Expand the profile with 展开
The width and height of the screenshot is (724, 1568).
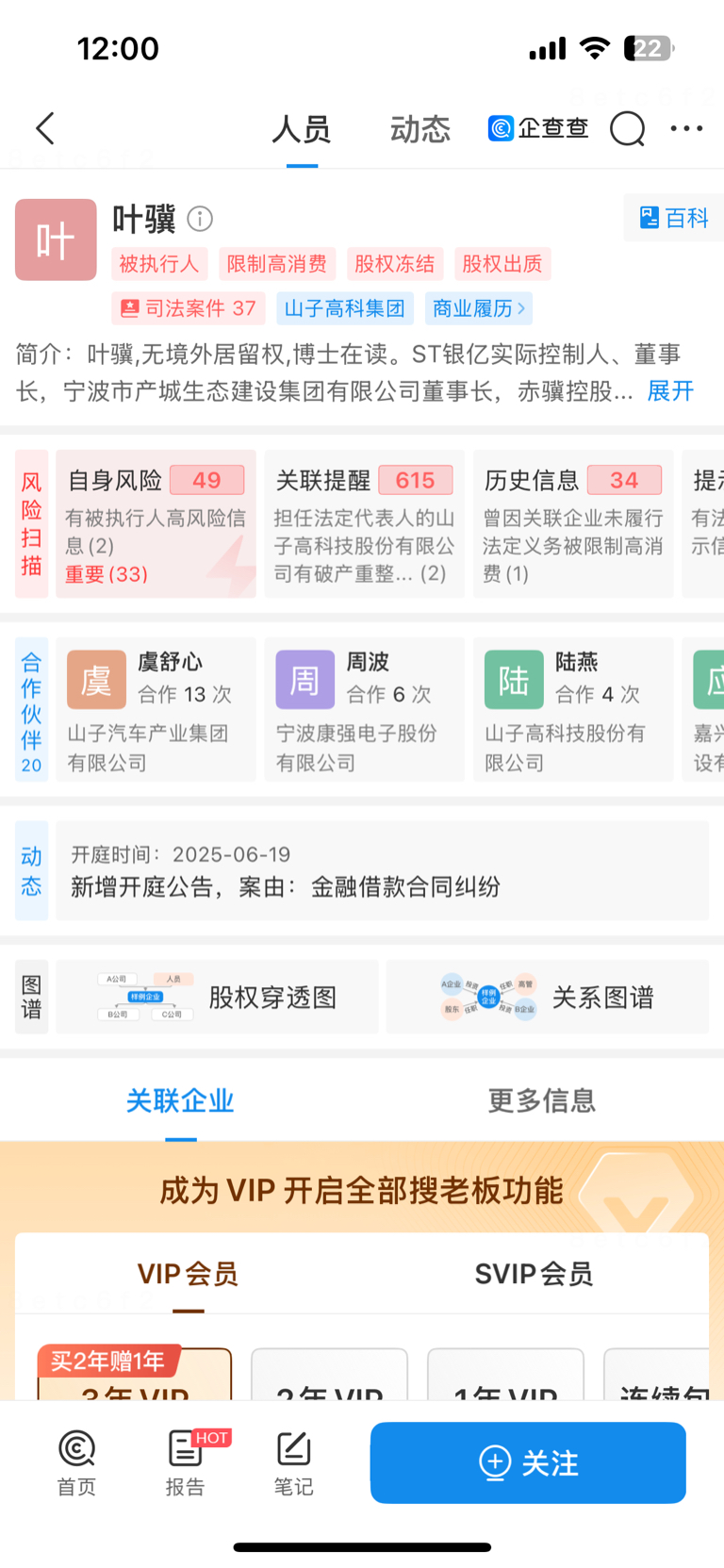(x=670, y=391)
